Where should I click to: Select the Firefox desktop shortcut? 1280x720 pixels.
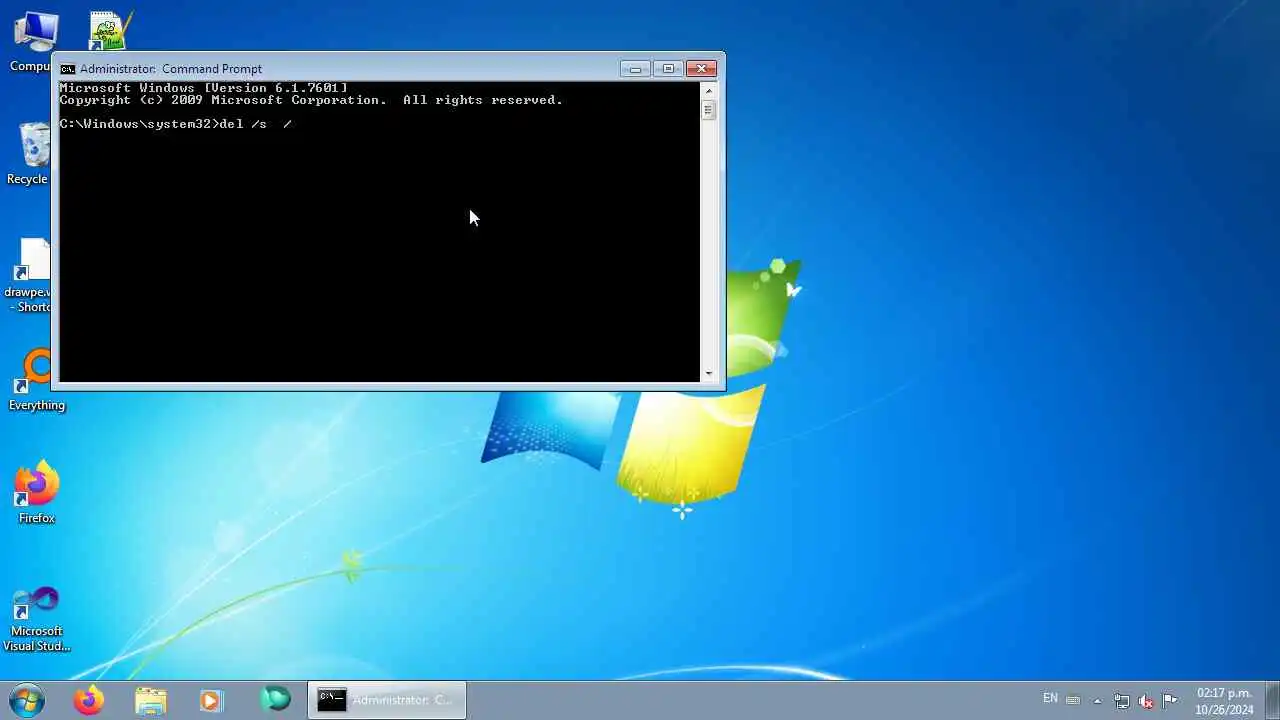[37, 492]
